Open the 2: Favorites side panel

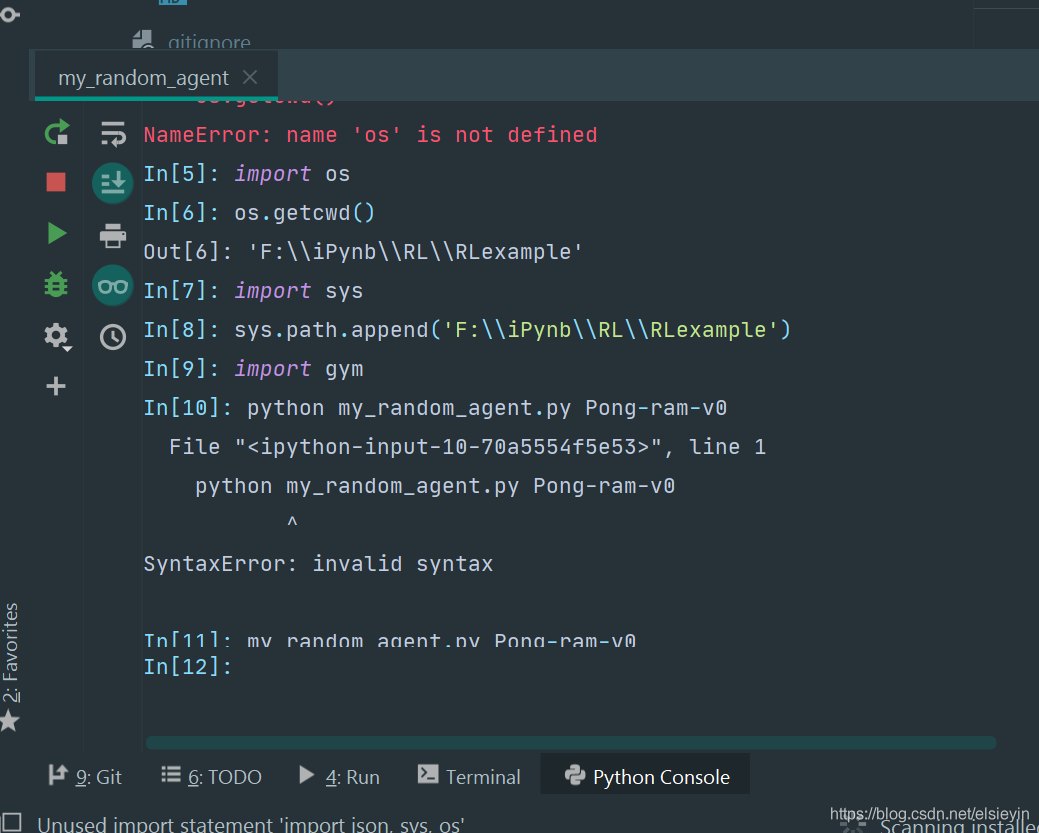[x=10, y=653]
